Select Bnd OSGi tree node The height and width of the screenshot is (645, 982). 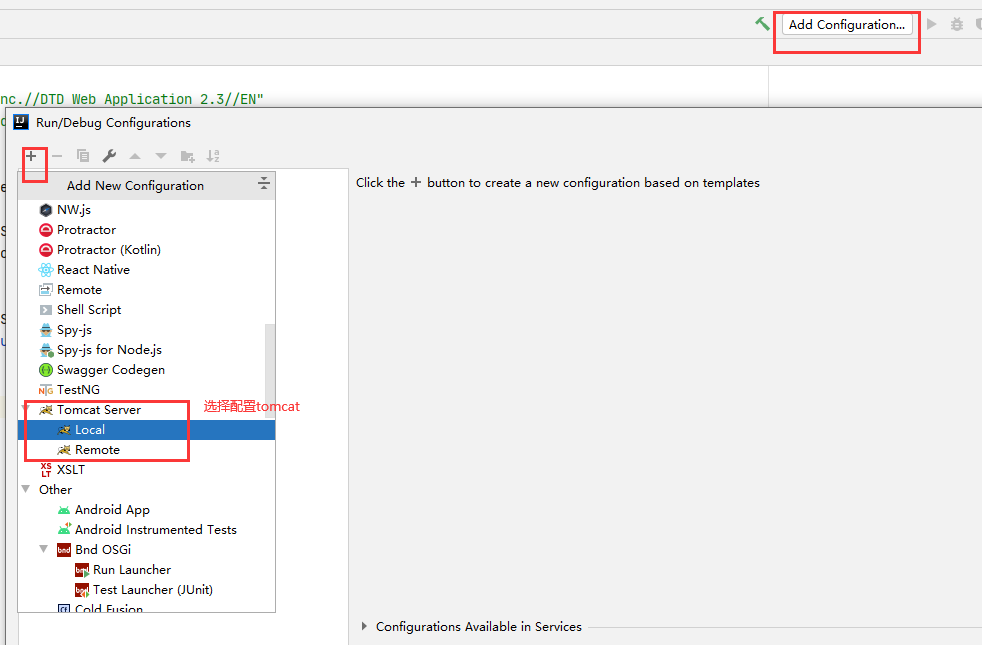[147, 550]
